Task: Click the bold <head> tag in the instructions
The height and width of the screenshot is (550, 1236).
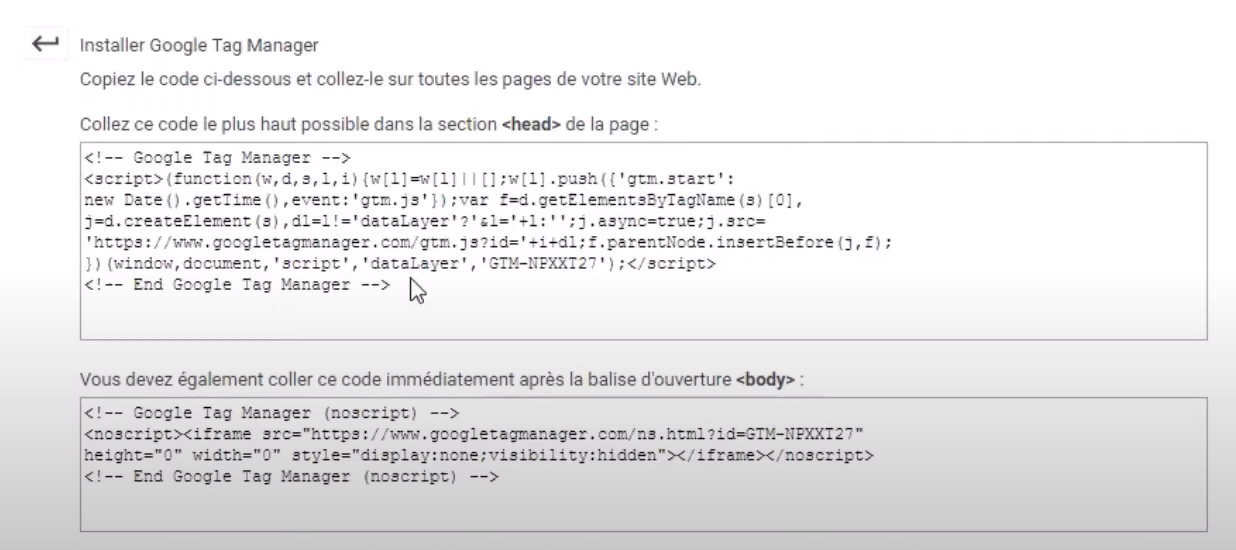Action: [531, 126]
